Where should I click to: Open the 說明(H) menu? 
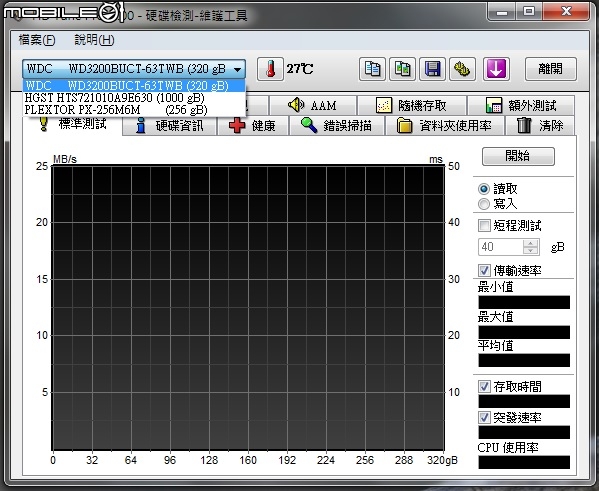[94, 40]
